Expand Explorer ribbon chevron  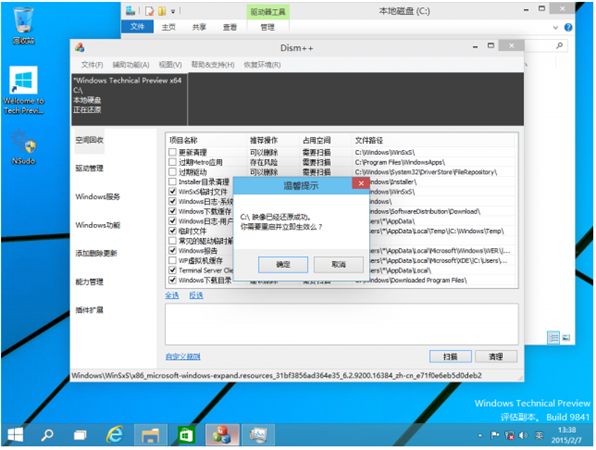pos(555,27)
